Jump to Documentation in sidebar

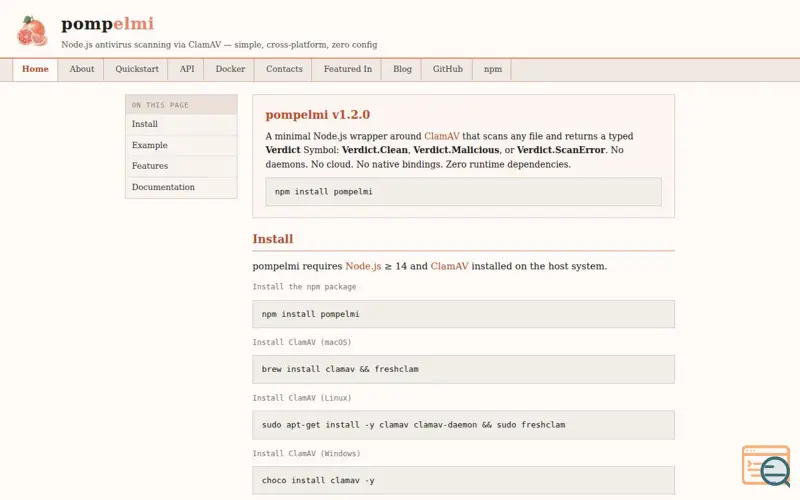(x=181, y=187)
